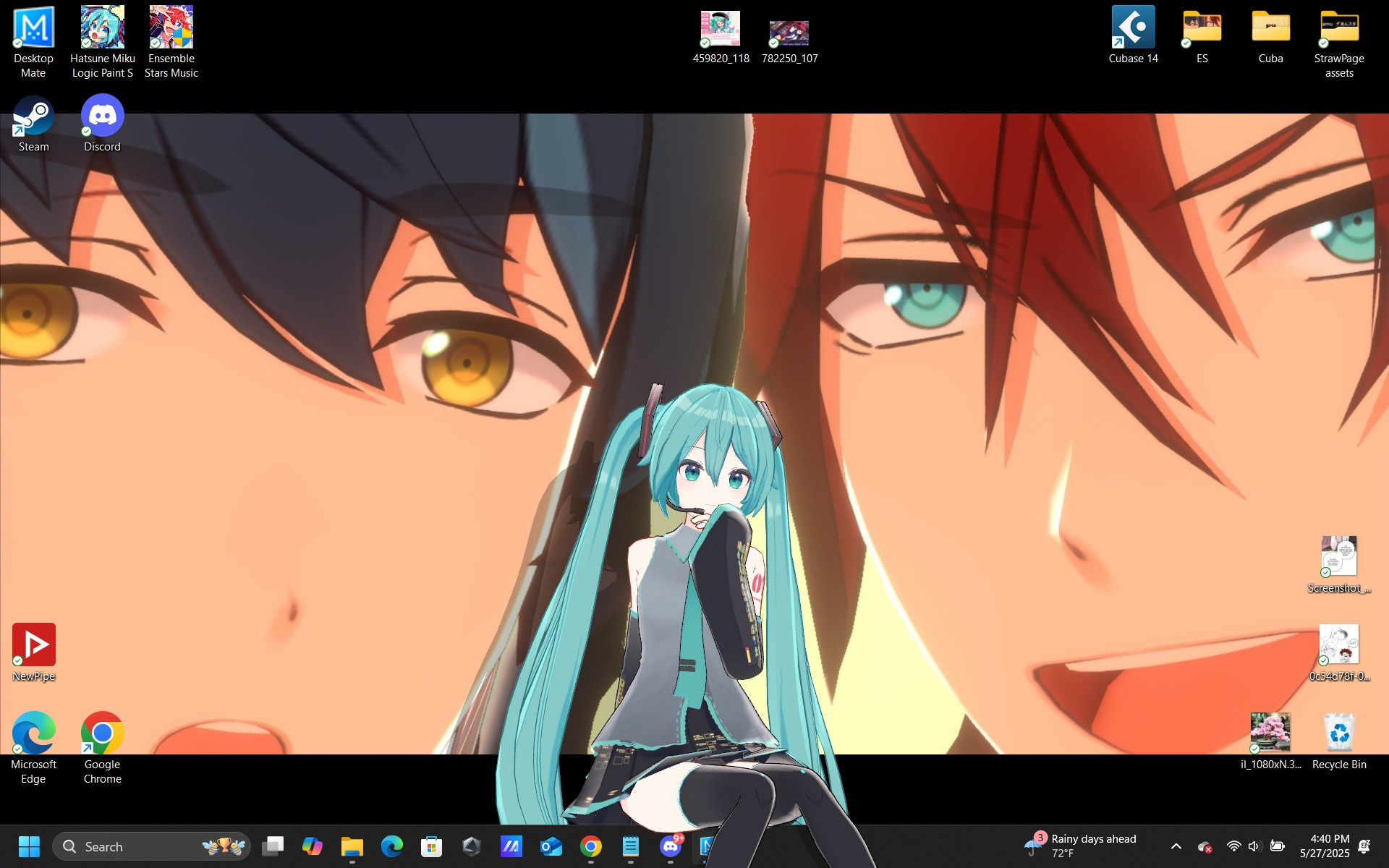This screenshot has width=1389, height=868.
Task: Select the Screenshot image file on desktop
Action: (x=1339, y=565)
